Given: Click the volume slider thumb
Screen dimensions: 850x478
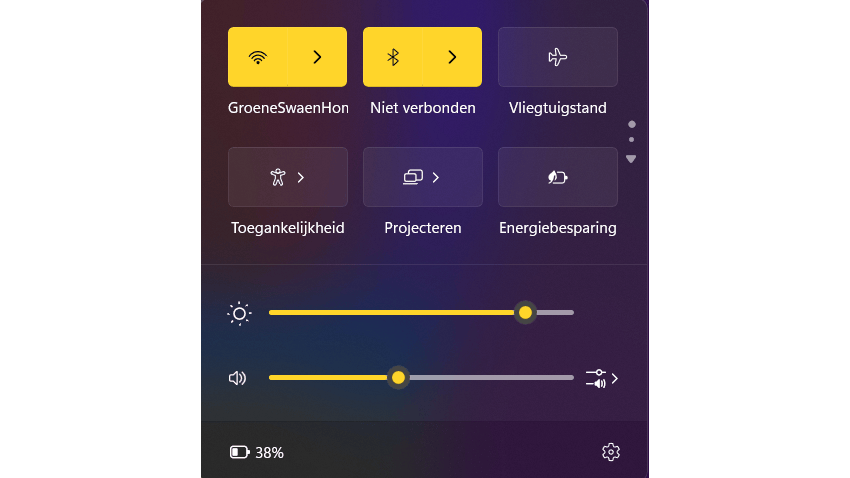Looking at the screenshot, I should pos(398,378).
